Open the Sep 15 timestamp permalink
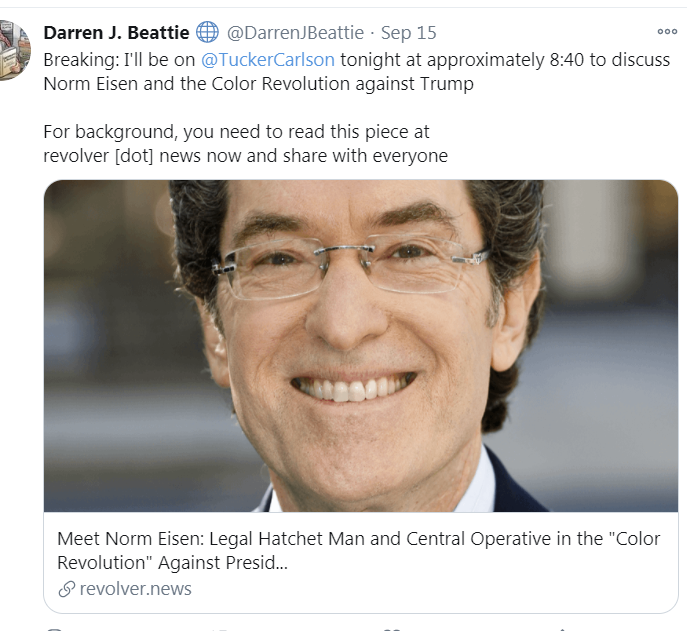 point(408,33)
